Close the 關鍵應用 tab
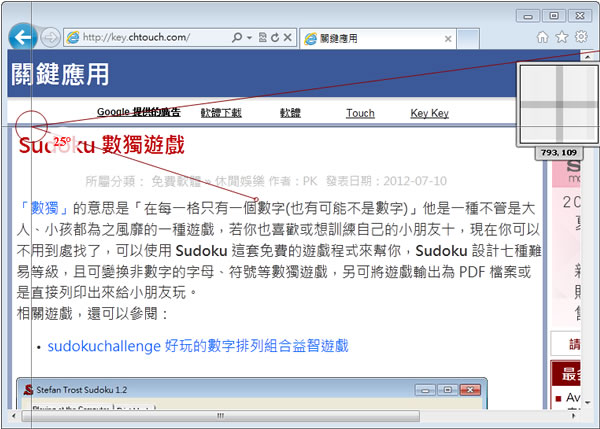This screenshot has height=429, width=600. pos(448,39)
